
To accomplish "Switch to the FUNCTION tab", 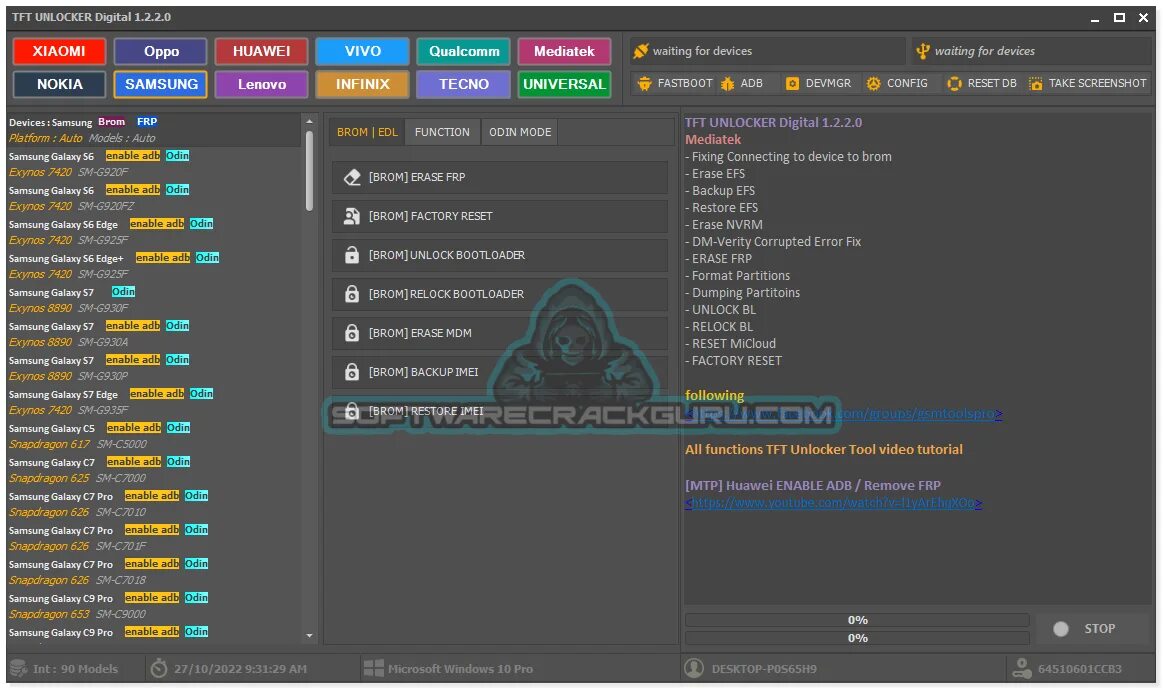I will [442, 132].
